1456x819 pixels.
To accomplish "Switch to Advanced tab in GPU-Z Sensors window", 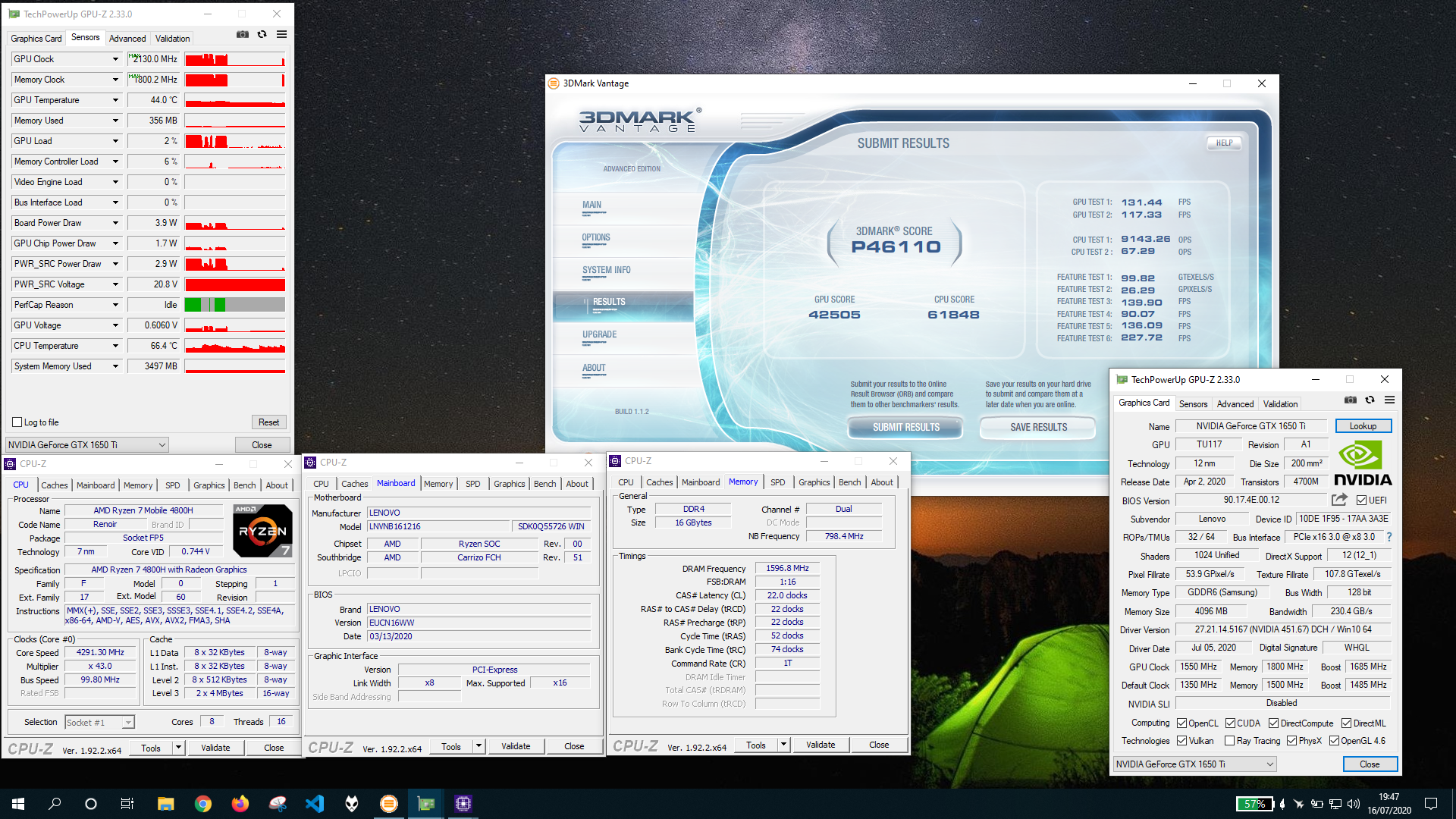I will tap(127, 39).
